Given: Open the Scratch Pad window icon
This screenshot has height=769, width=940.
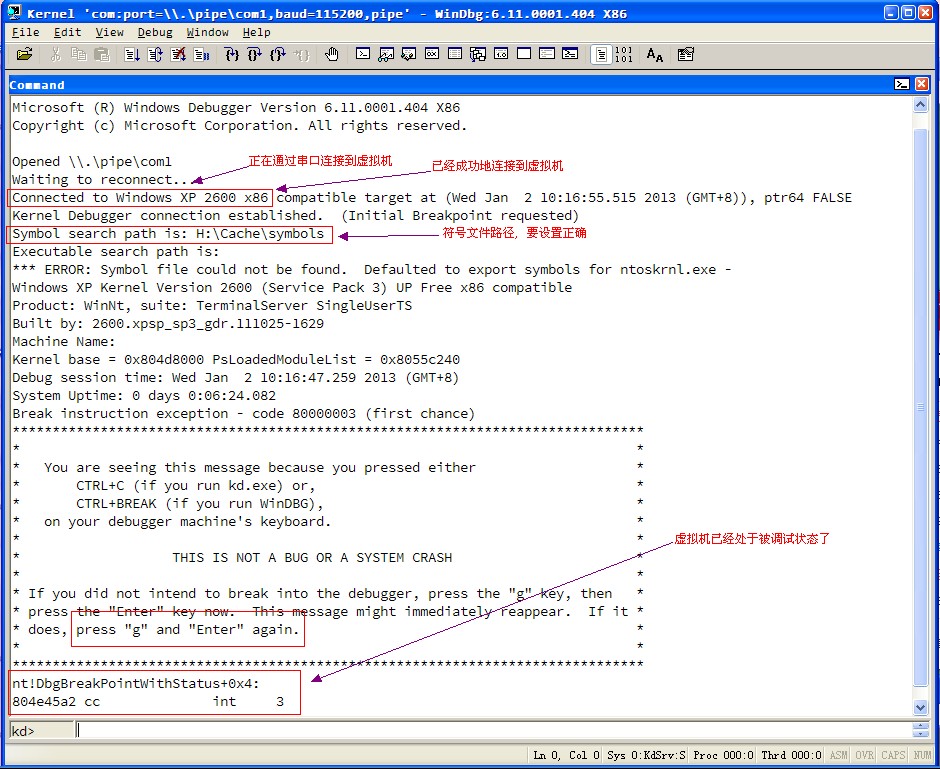Looking at the screenshot, I should (x=524, y=54).
